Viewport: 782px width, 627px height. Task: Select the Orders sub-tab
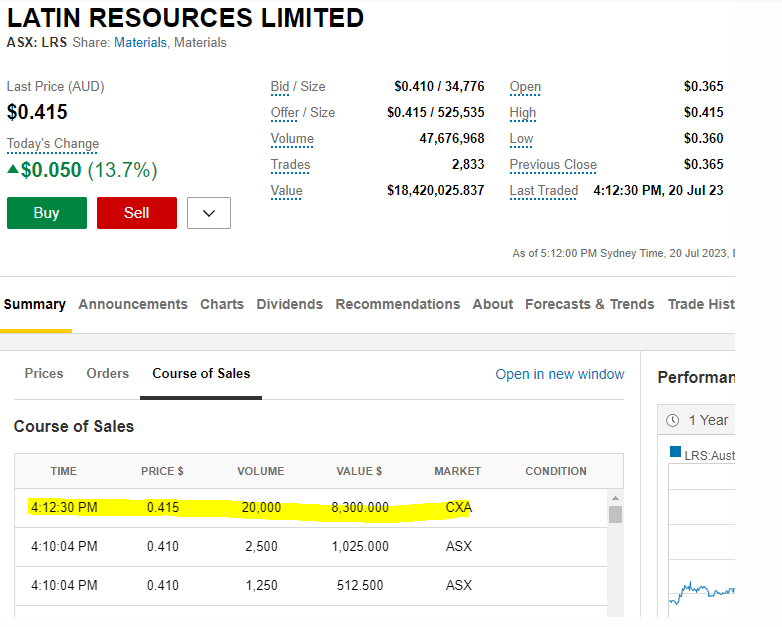[108, 374]
